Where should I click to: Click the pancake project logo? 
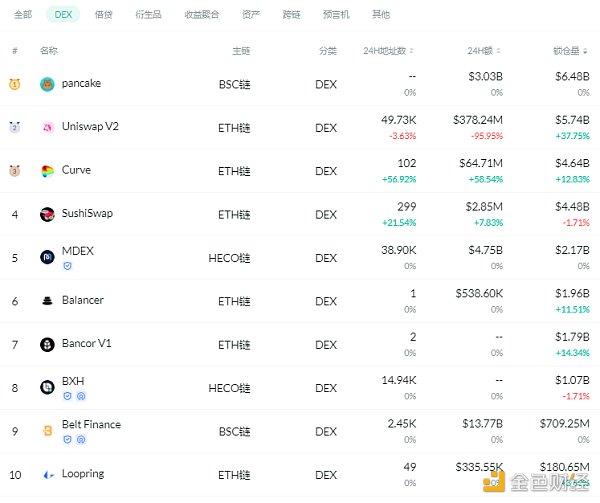[47, 84]
